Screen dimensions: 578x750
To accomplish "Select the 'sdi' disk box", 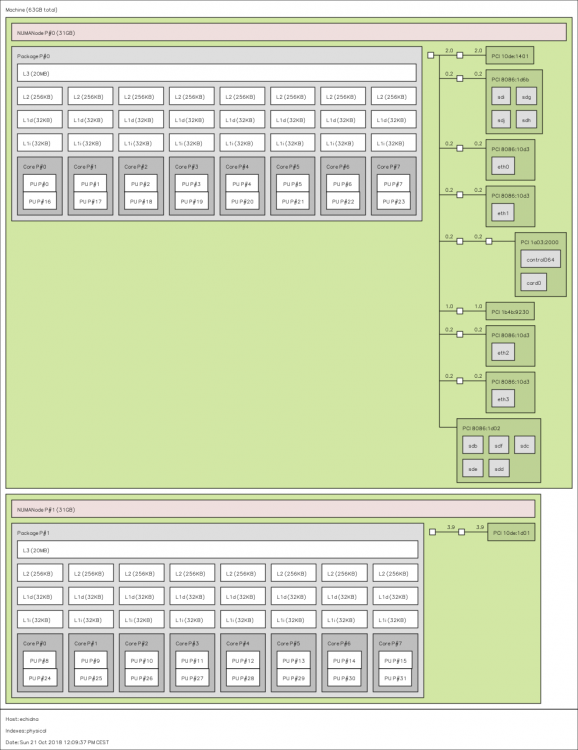I will tap(501, 97).
